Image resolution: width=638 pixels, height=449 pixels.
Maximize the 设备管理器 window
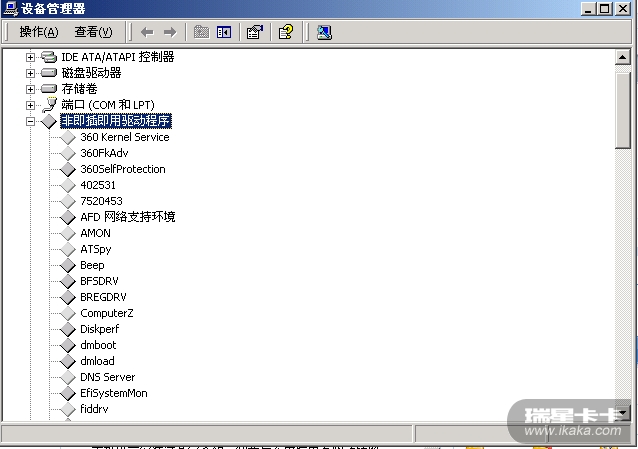[x=605, y=9]
